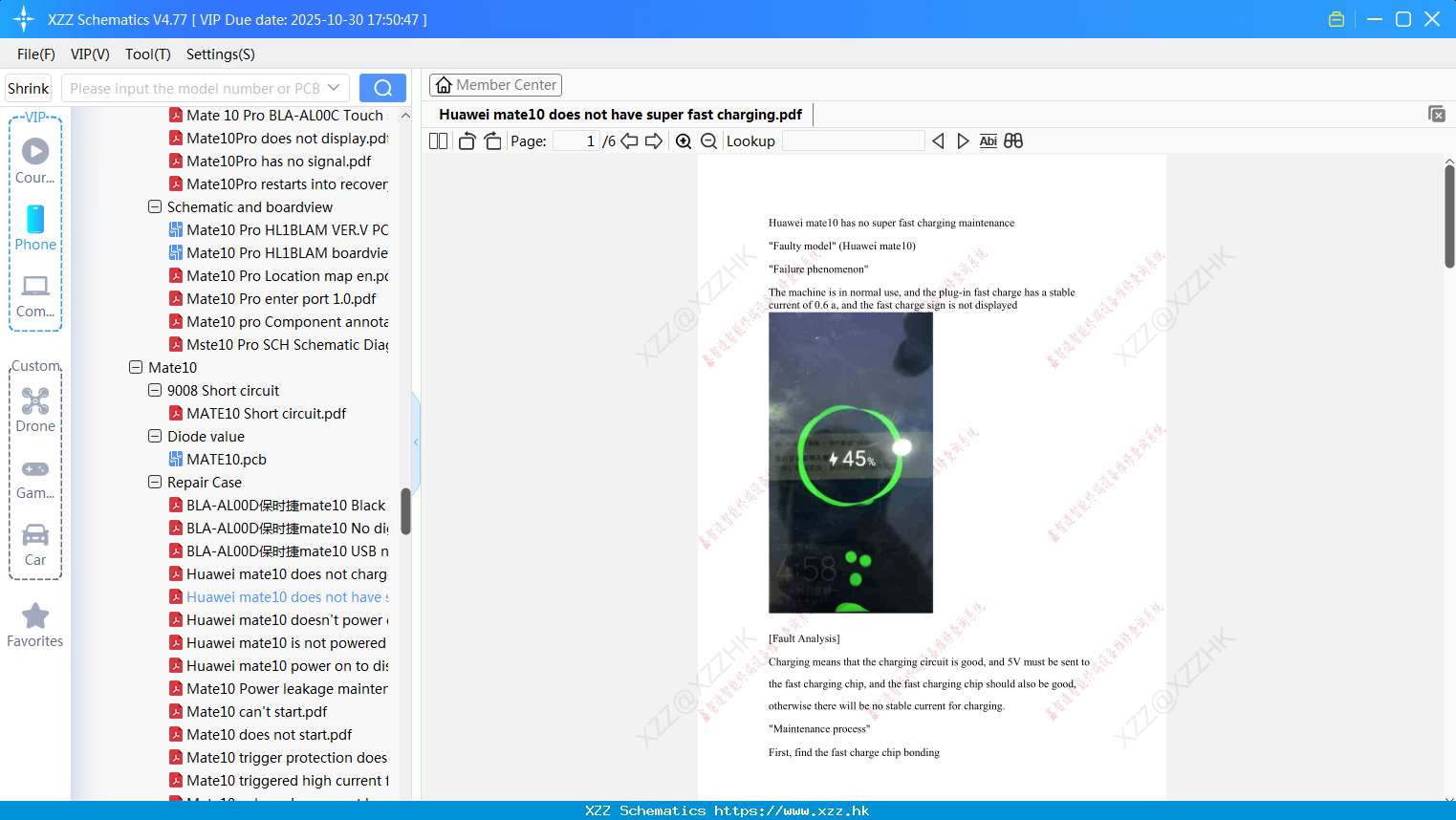Click the Lookup text field
The image size is (1456, 820).
coord(853,141)
